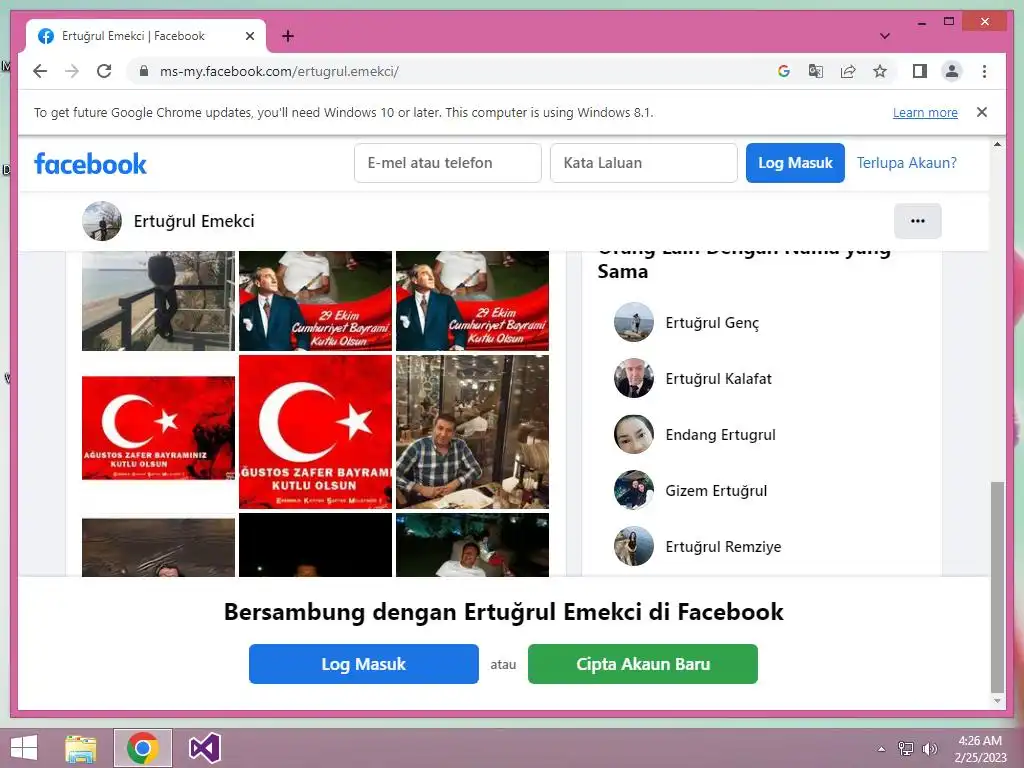Open volume control tray icon
Viewport: 1024px width, 768px height.
tap(929, 749)
